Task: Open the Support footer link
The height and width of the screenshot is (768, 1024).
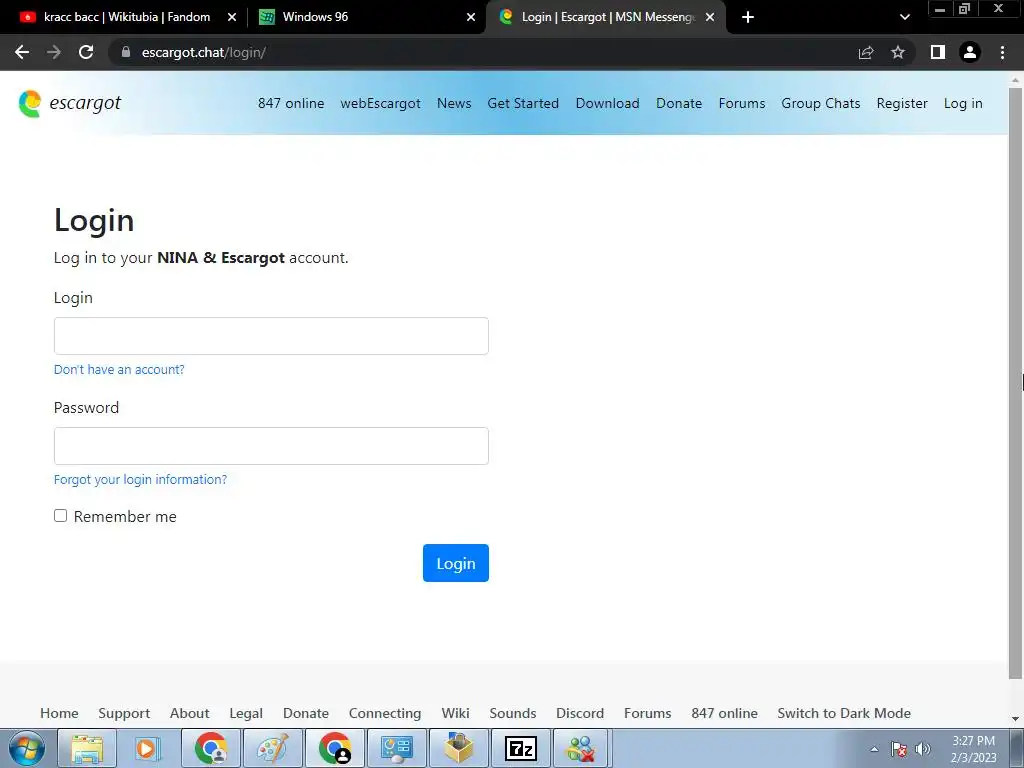Action: tap(124, 713)
